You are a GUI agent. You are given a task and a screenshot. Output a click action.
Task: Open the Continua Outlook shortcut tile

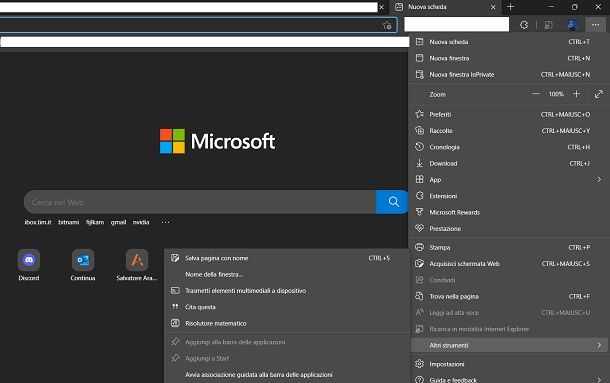click(x=83, y=265)
